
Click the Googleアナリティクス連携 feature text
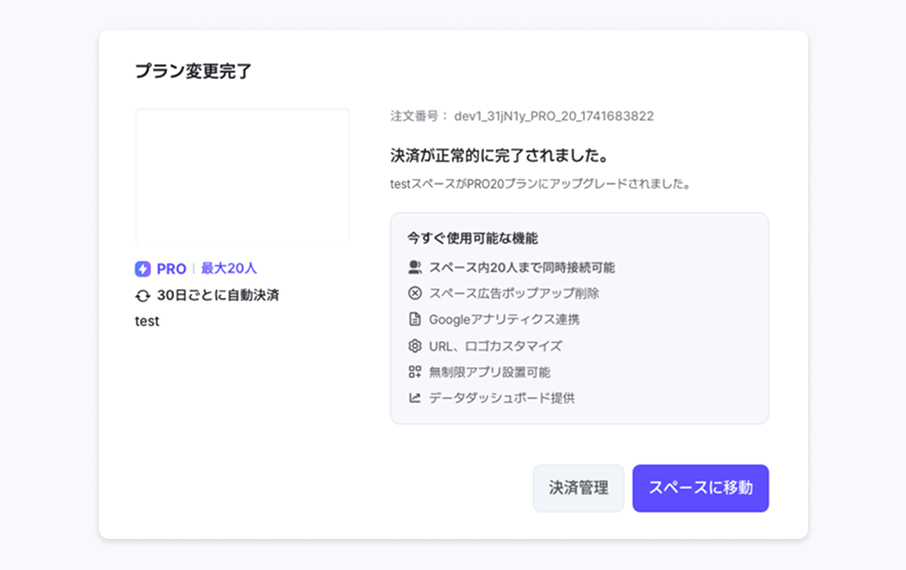pos(504,320)
